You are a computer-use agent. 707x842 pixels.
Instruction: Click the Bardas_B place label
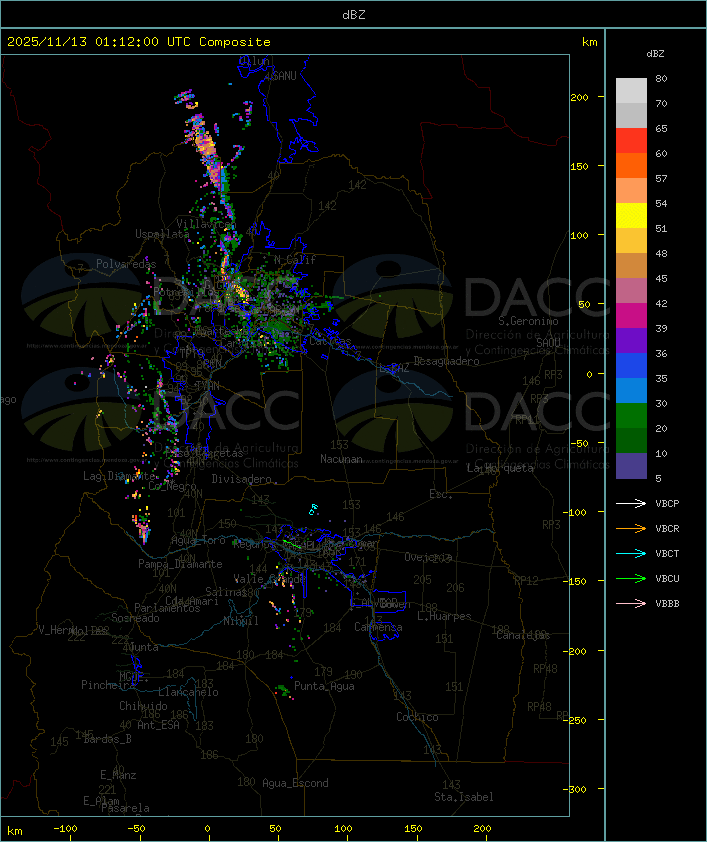(107, 739)
